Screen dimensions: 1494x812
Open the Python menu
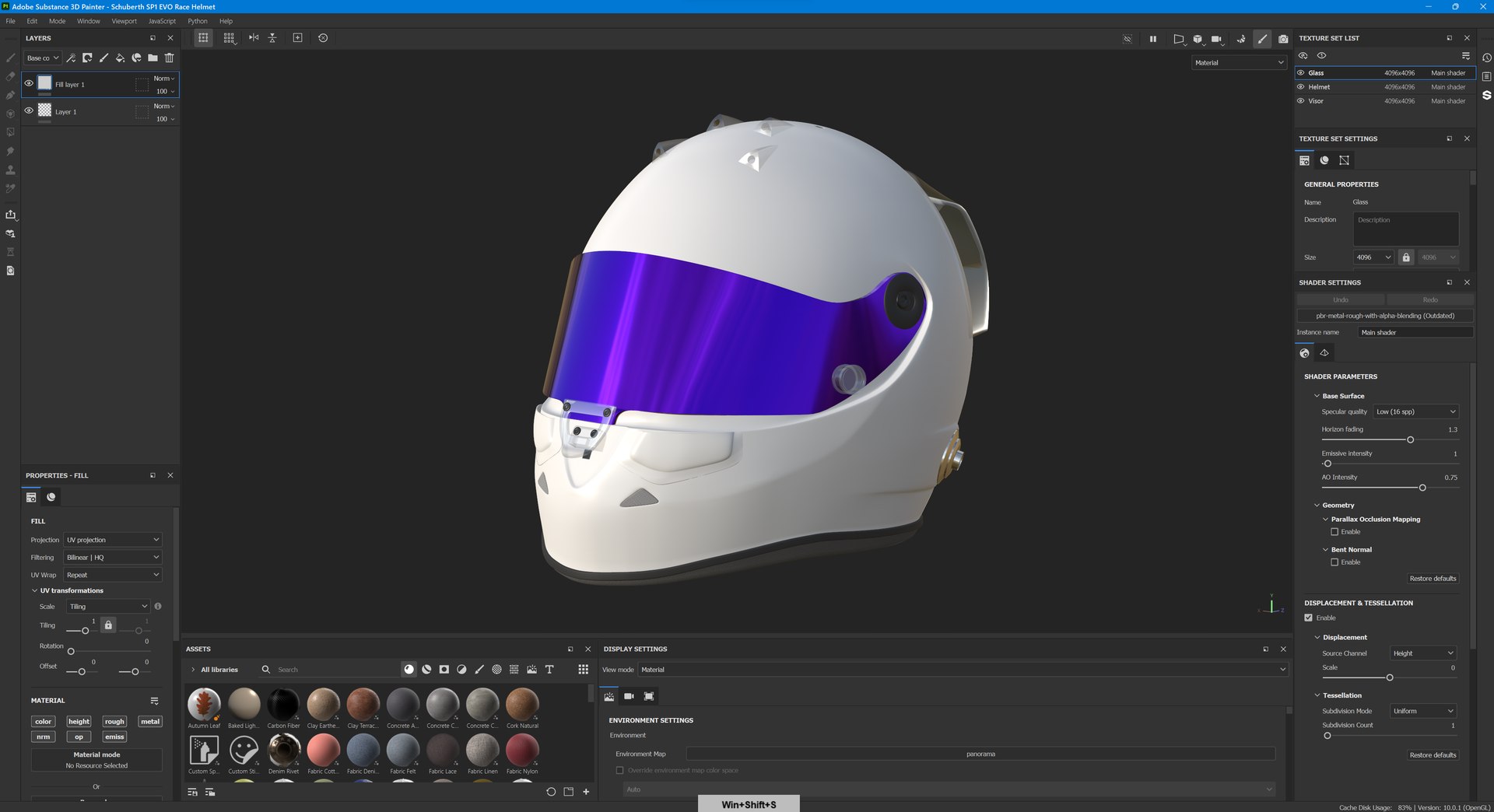point(198,21)
